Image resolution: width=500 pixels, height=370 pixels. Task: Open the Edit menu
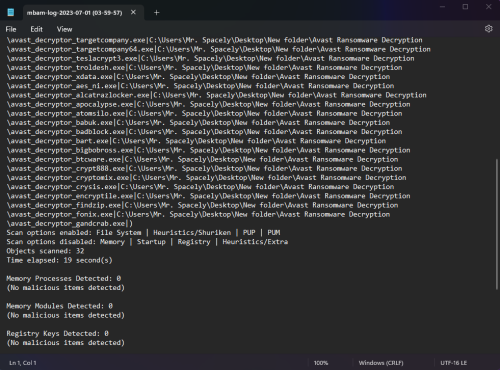click(36, 29)
